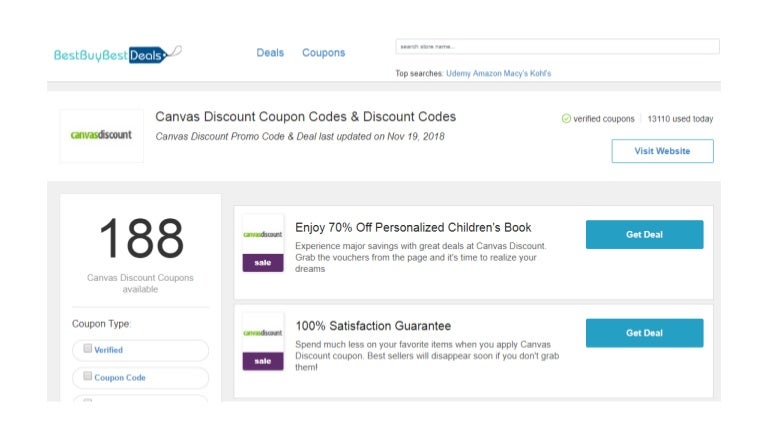Focus the search store name field

point(557,46)
